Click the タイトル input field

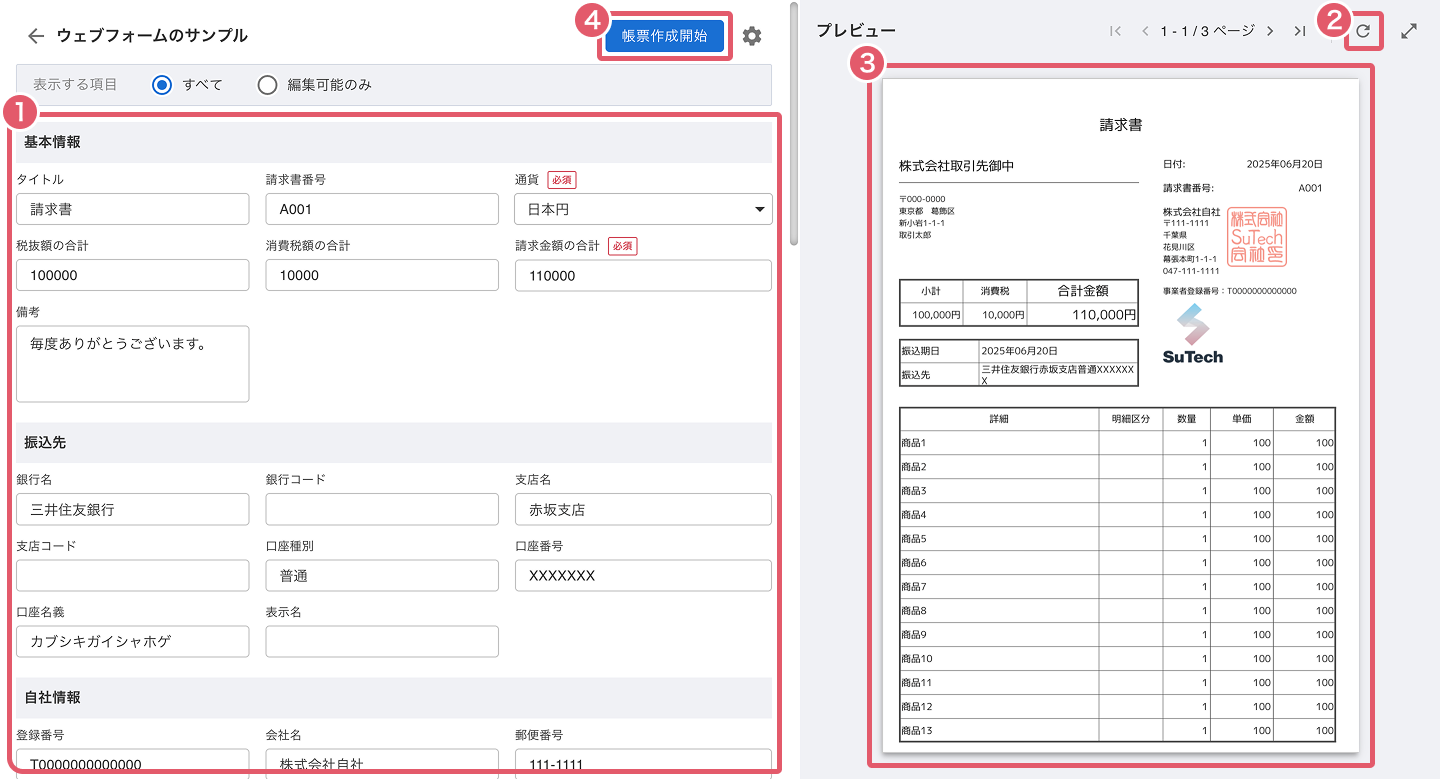(x=133, y=209)
